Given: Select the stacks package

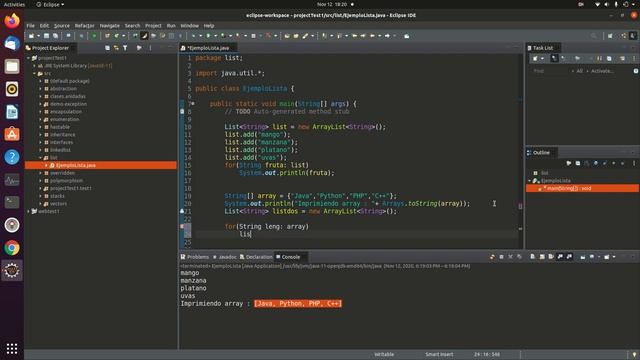Looking at the screenshot, I should 58,196.
